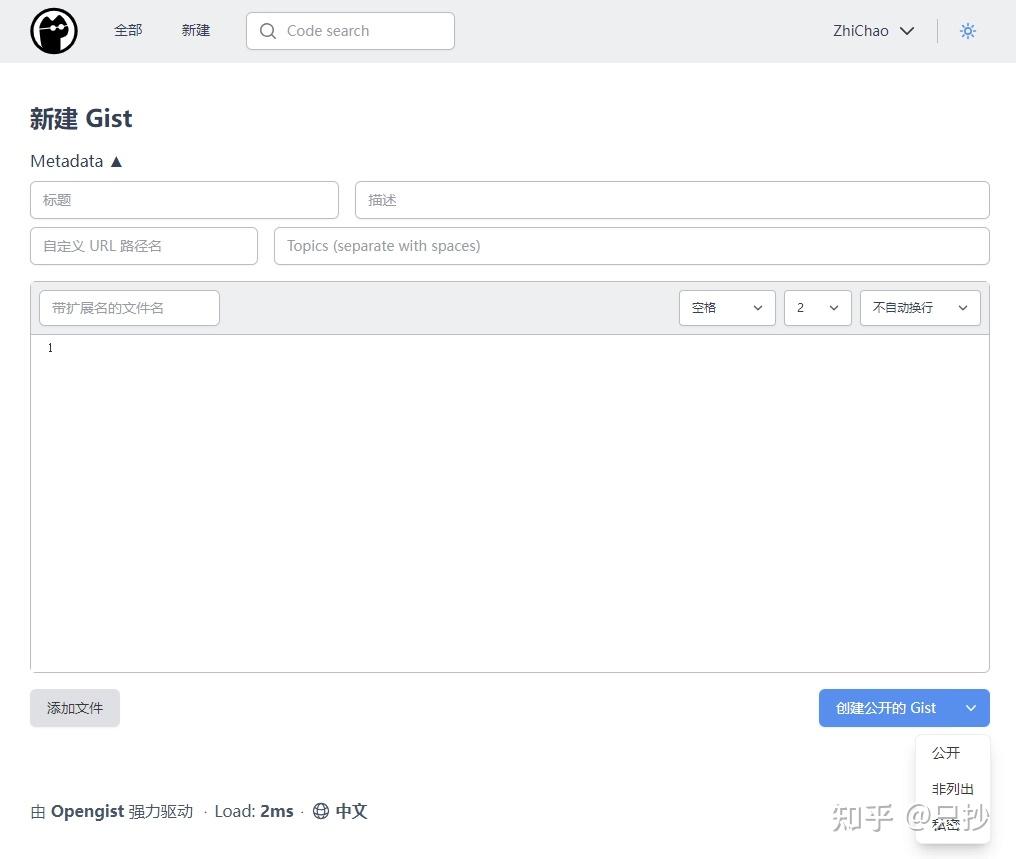Toggle dark mode with the sun icon
The height and width of the screenshot is (859, 1016).
967,31
